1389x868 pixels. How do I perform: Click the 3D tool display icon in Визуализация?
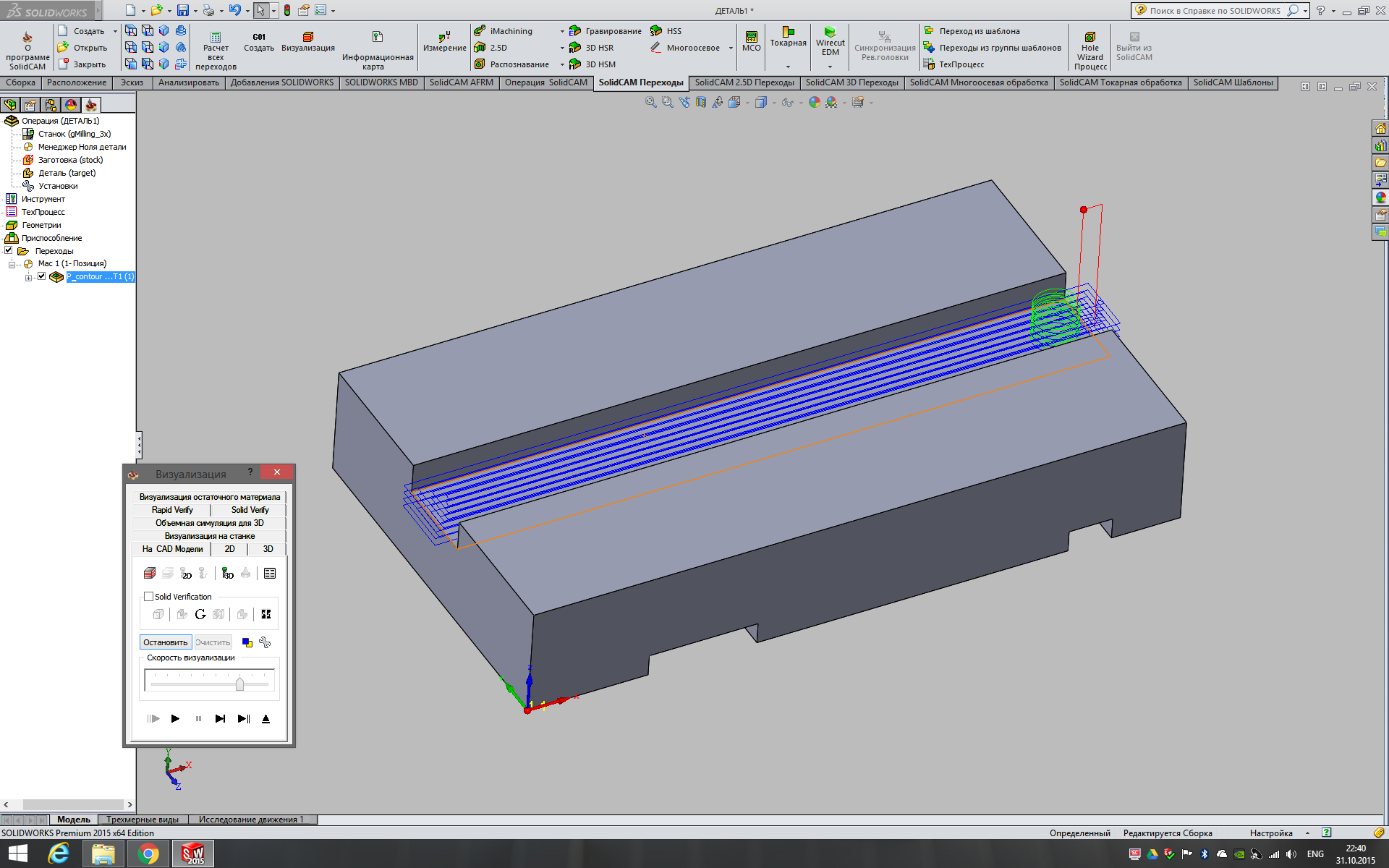(x=228, y=574)
